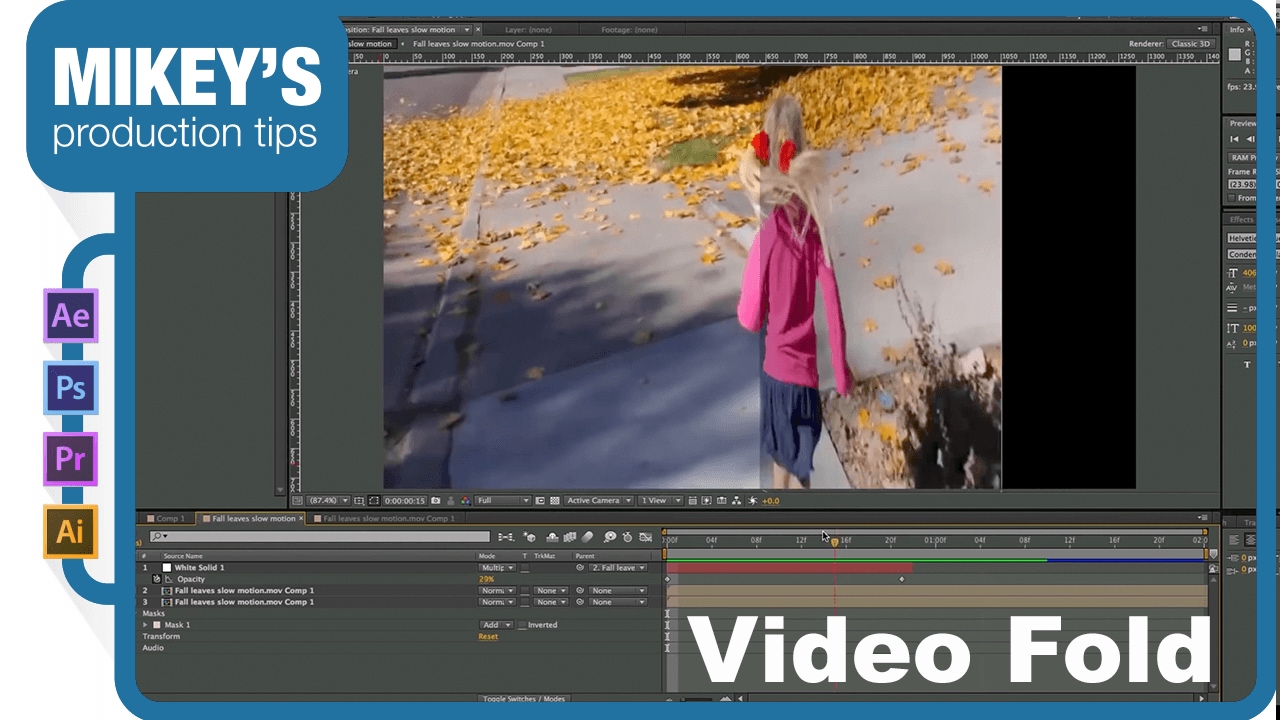Image resolution: width=1280 pixels, height=720 pixels.
Task: Open the Graph Editor icon
Action: click(646, 537)
